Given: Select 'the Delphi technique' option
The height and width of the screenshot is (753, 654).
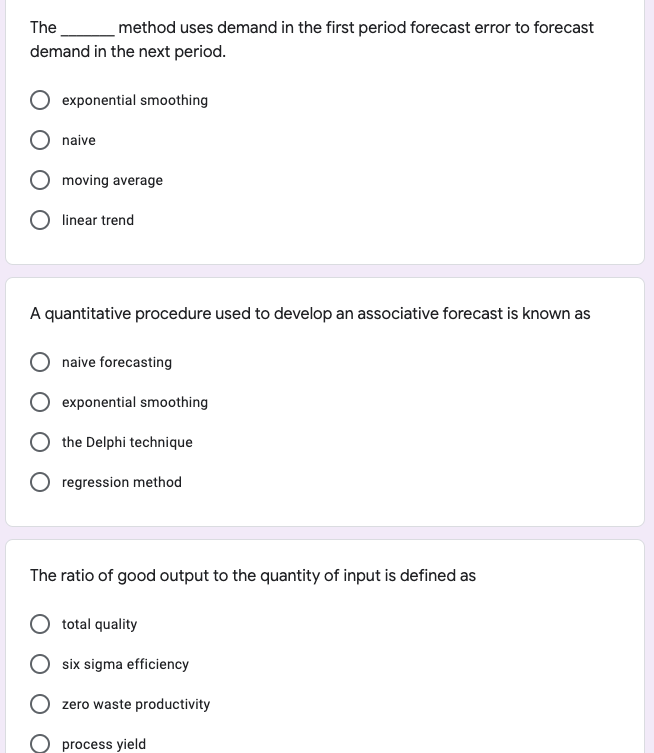Looking at the screenshot, I should pos(40,442).
